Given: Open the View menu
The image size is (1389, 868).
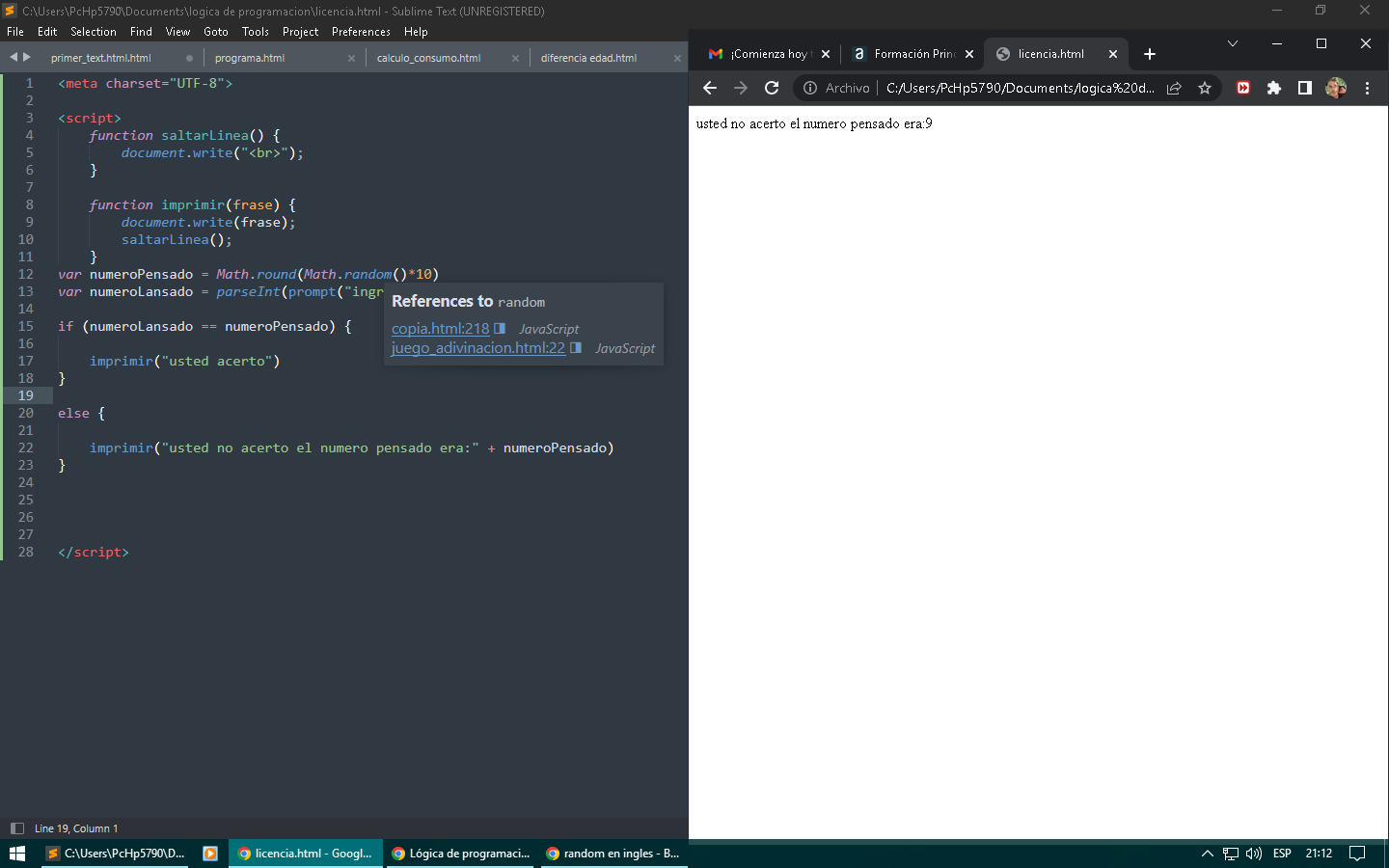Looking at the screenshot, I should point(177,32).
